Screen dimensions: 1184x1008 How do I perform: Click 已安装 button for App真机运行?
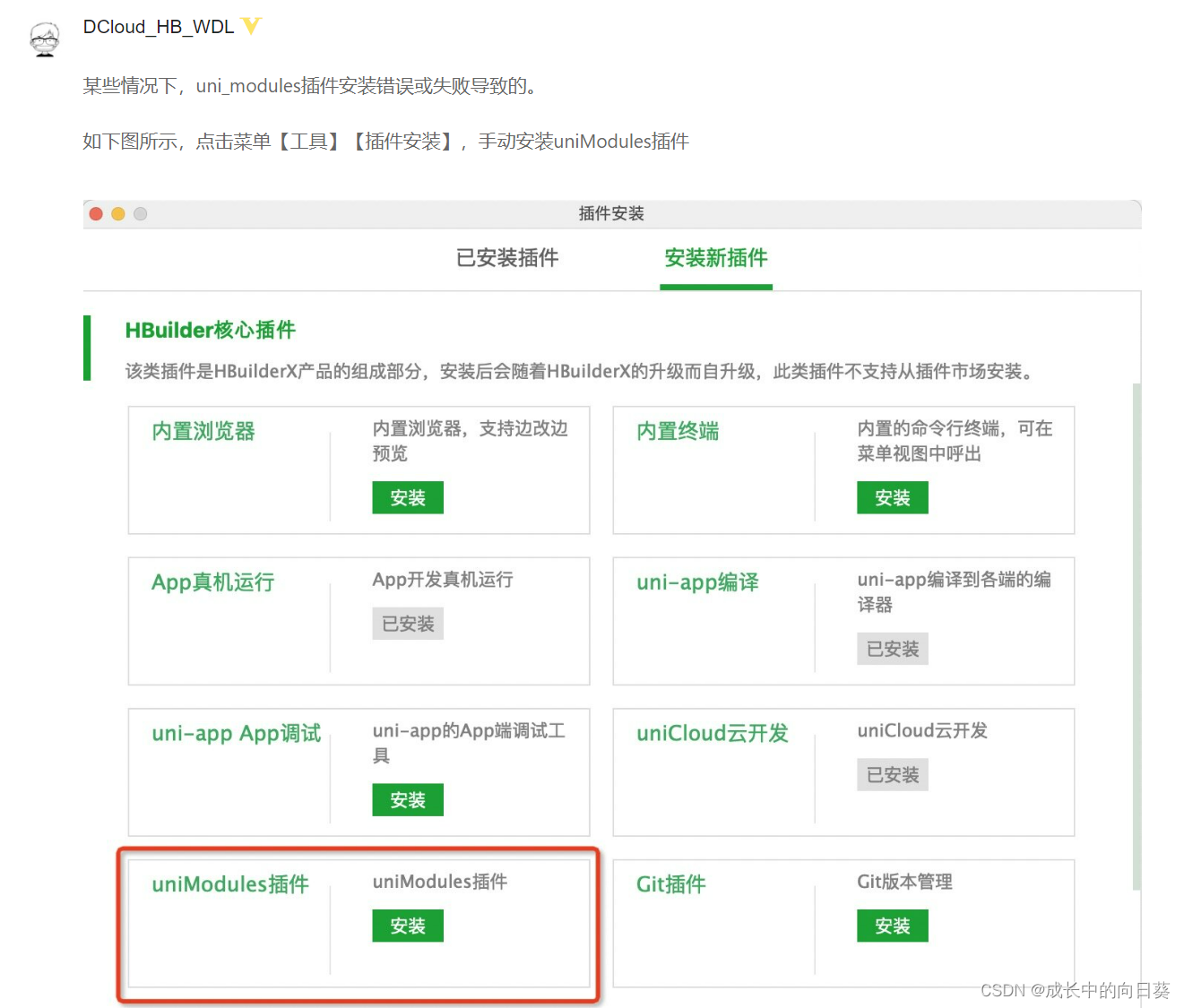coord(408,624)
